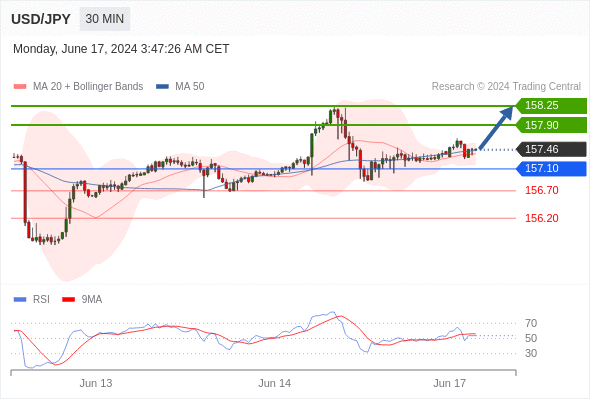
Task: Click the 'Research © 2024 Trading Central' credit
Action: tap(506, 87)
